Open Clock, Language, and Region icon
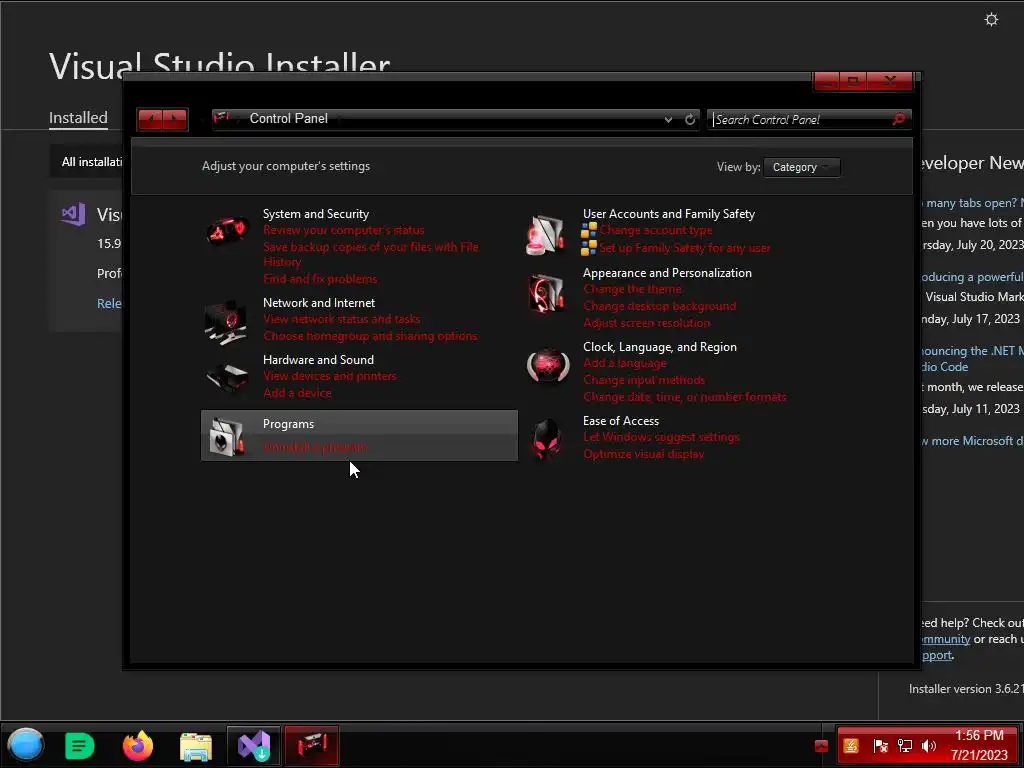Viewport: 1024px width, 768px height. coord(548,366)
